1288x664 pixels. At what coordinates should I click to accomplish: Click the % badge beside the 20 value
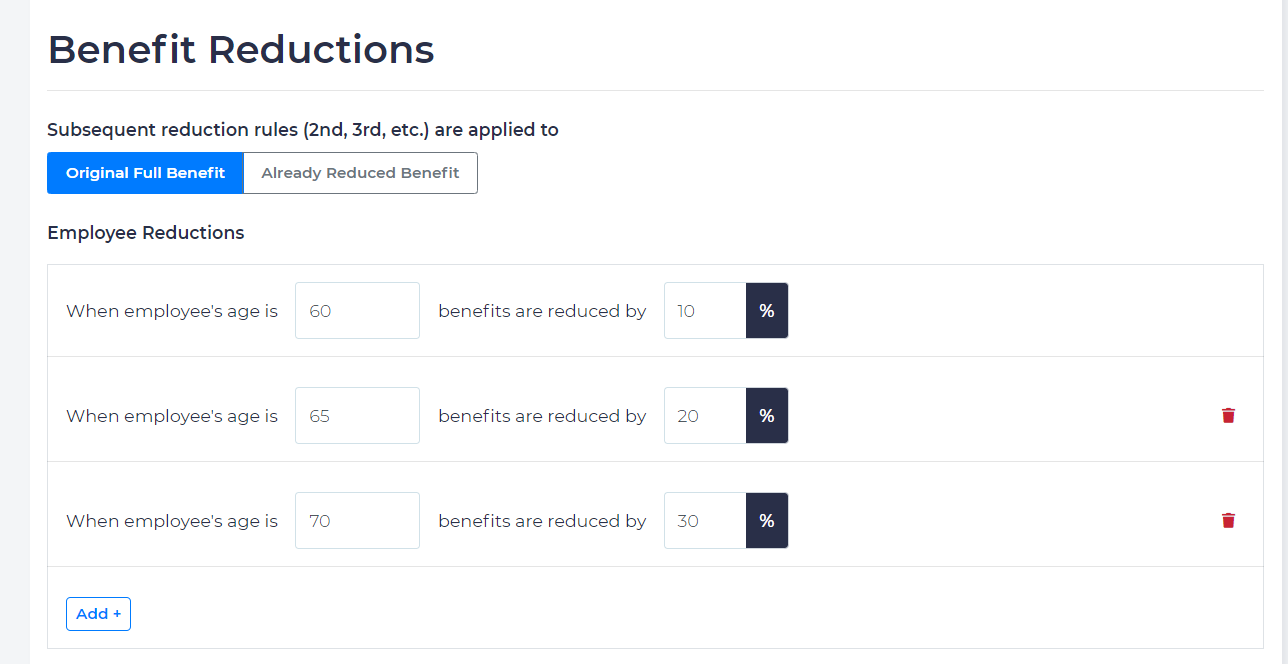pos(766,415)
